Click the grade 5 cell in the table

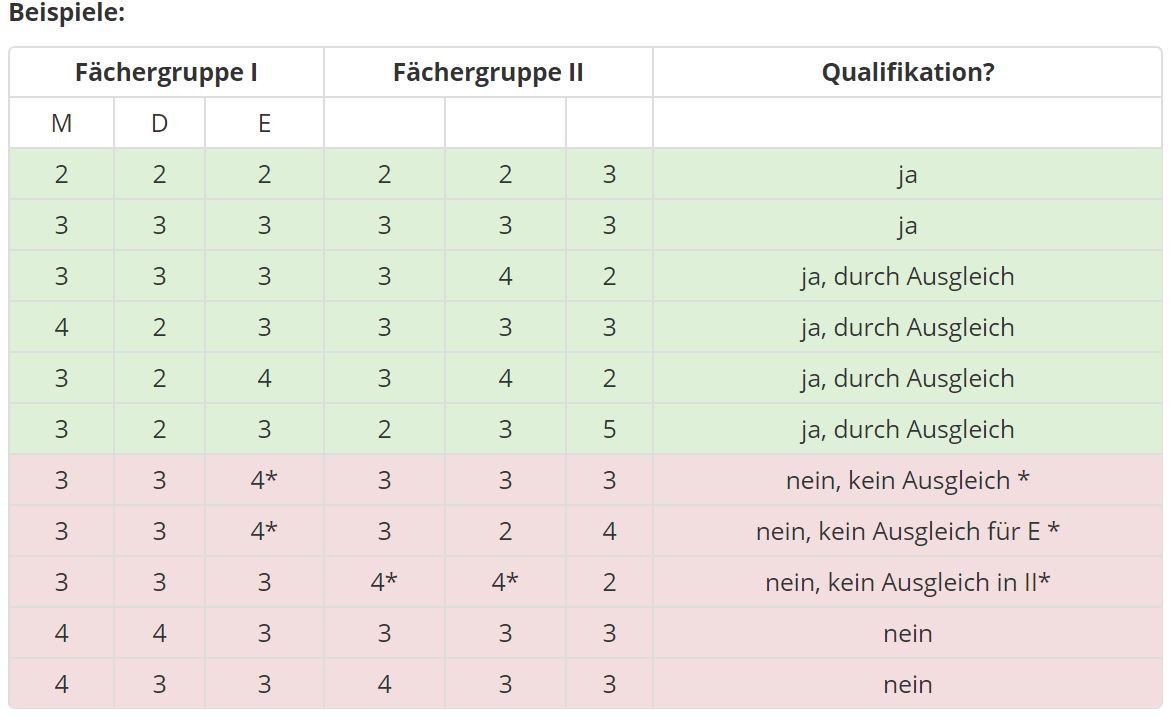(x=609, y=430)
